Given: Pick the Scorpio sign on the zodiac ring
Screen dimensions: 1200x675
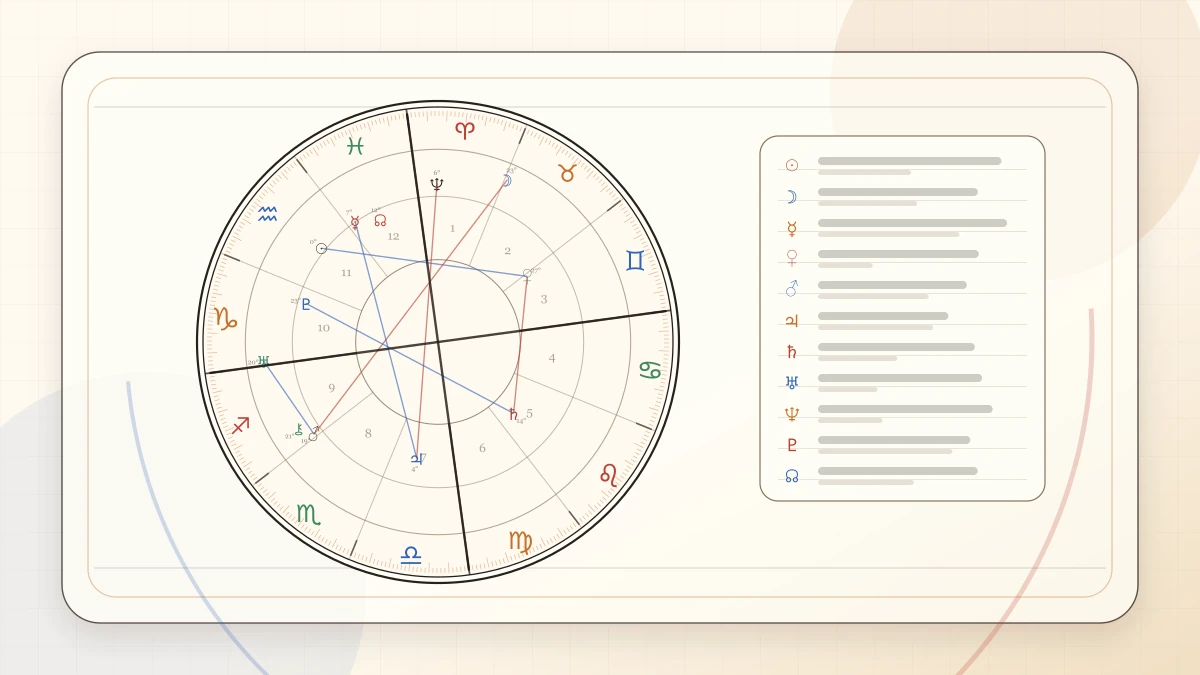Looking at the screenshot, I should point(308,514).
